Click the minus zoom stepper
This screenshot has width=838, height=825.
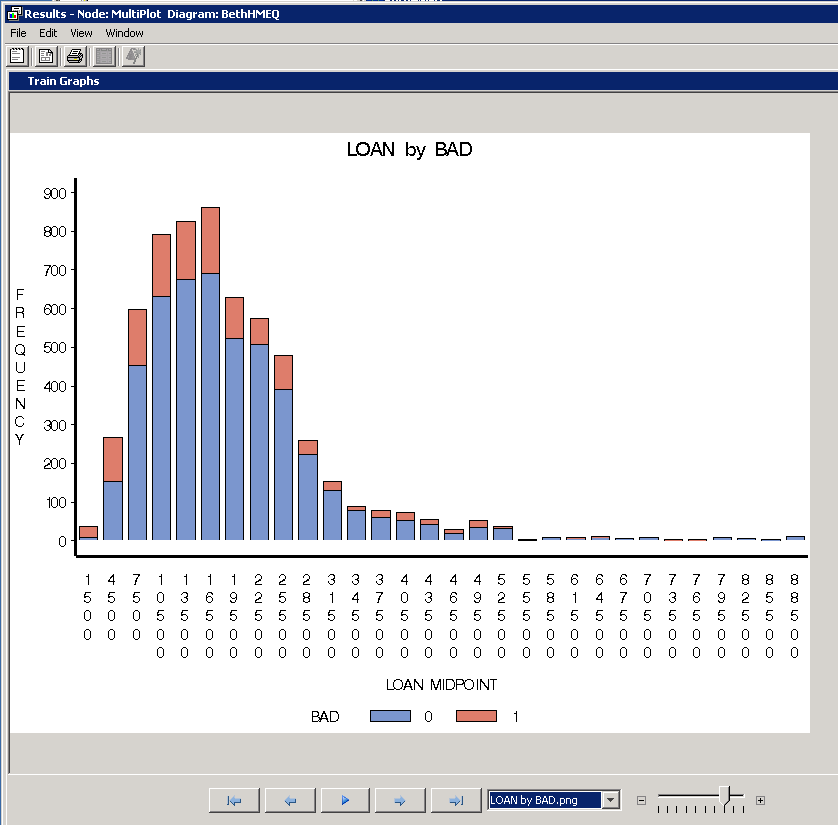(641, 799)
